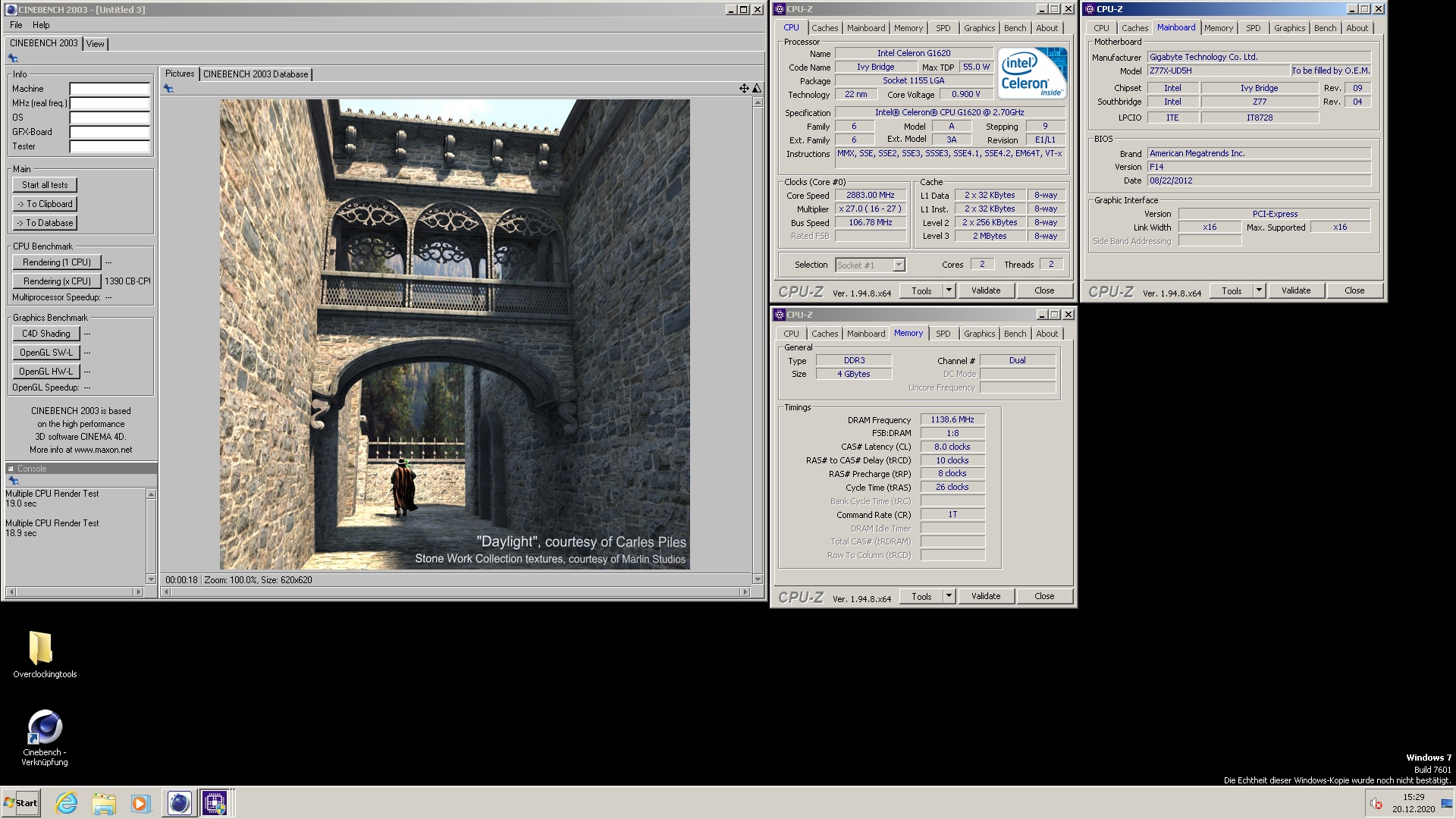Click into the MHz (real freq.) field
Screen dimensions: 1456x819
point(110,103)
